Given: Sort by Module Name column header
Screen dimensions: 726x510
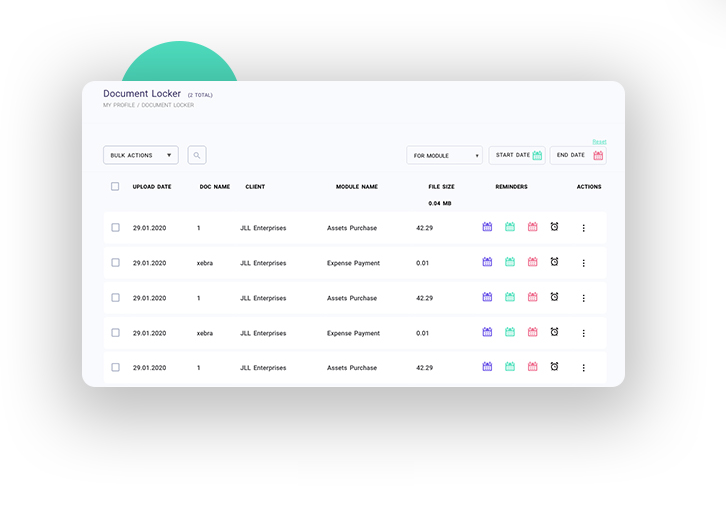Looking at the screenshot, I should [356, 186].
